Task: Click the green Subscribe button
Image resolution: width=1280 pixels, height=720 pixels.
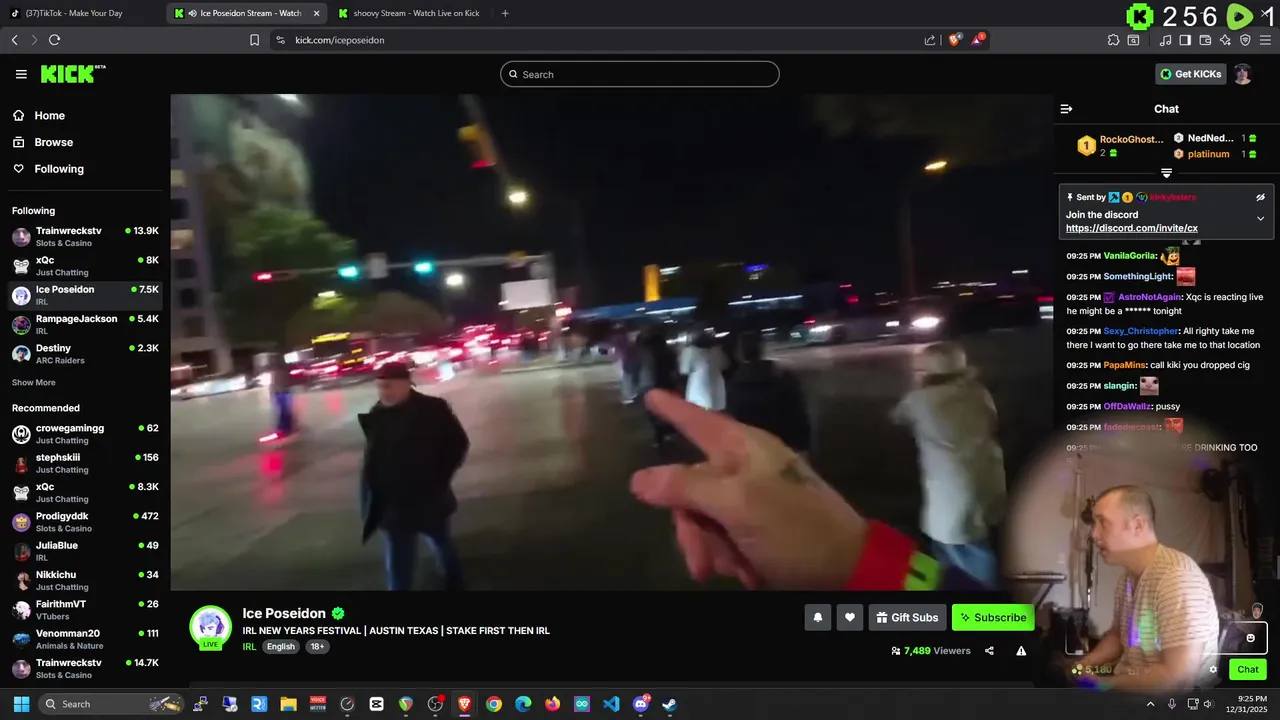Action: pos(993,618)
